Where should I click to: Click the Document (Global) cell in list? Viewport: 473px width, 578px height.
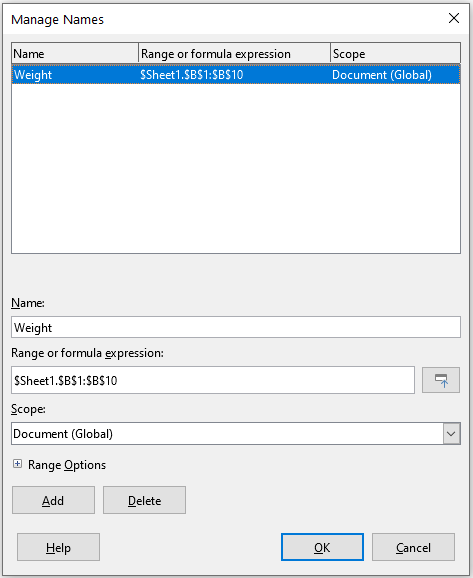(x=382, y=75)
